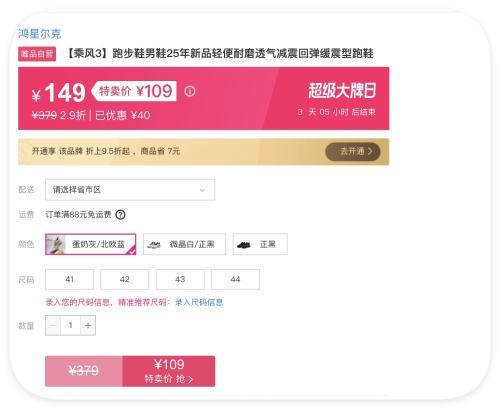
Task: Click the price info circle icon
Action: (x=190, y=91)
